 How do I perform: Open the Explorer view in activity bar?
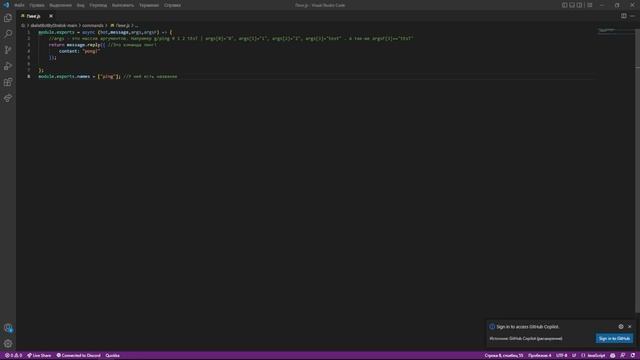tap(8, 18)
